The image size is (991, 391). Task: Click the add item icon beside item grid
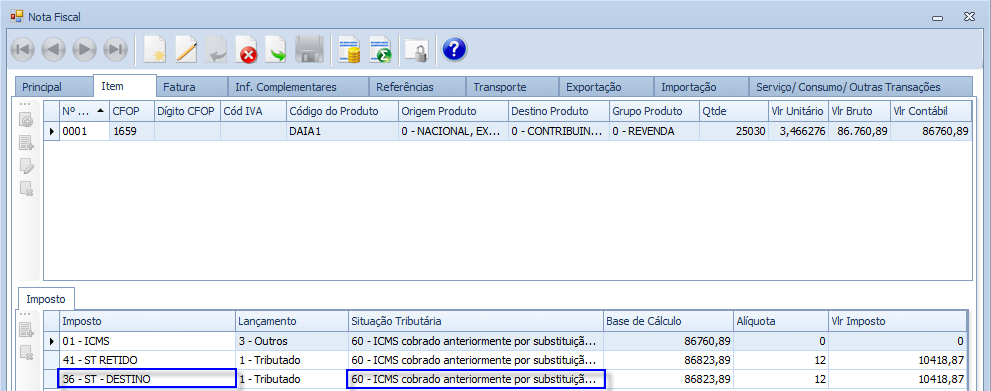(27, 121)
